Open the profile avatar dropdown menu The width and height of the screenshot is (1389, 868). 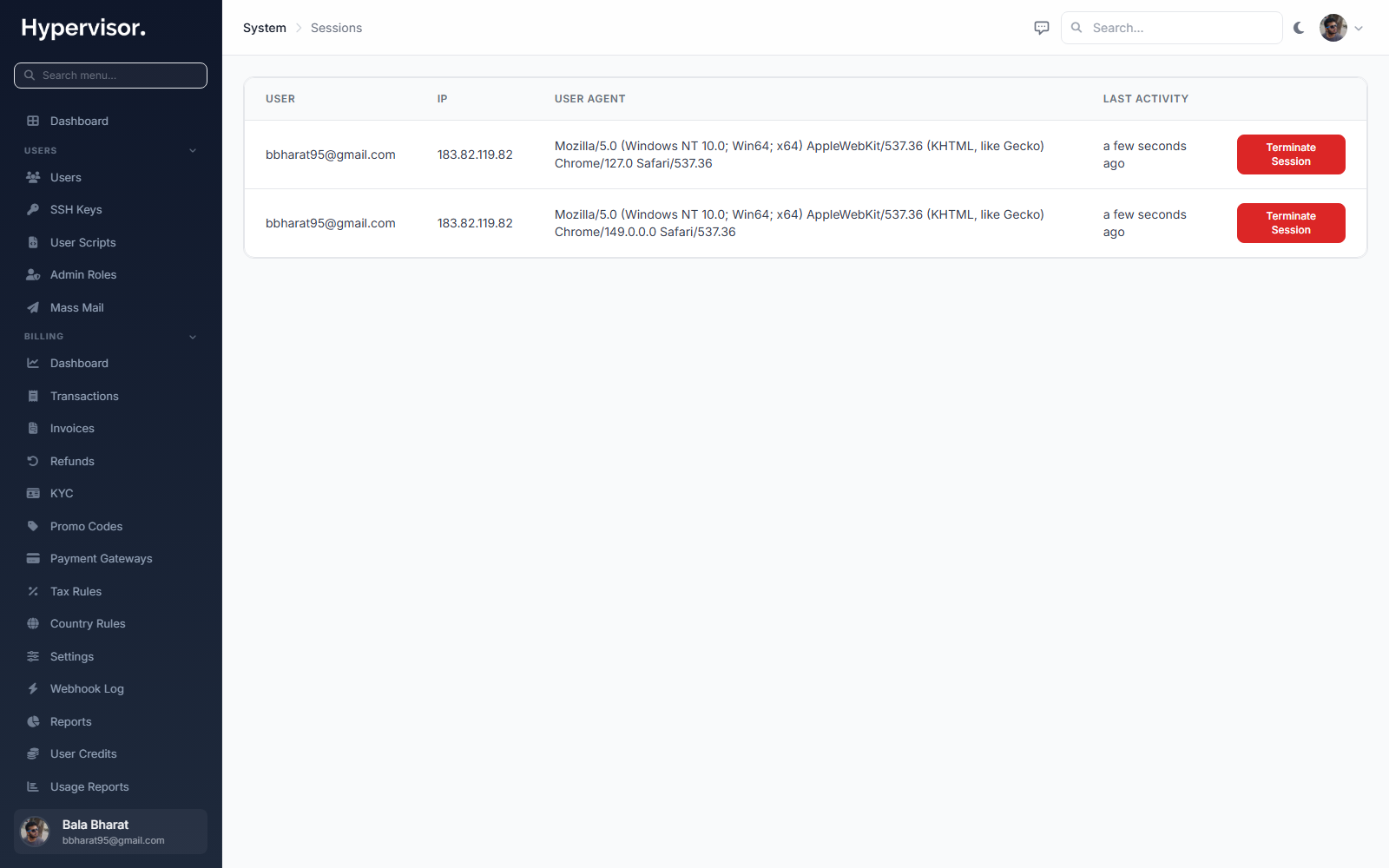pyautogui.click(x=1341, y=28)
